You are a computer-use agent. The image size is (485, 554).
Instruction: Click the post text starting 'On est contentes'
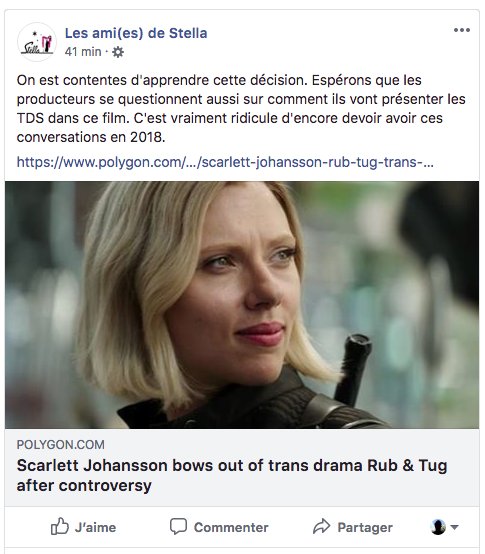pyautogui.click(x=241, y=108)
